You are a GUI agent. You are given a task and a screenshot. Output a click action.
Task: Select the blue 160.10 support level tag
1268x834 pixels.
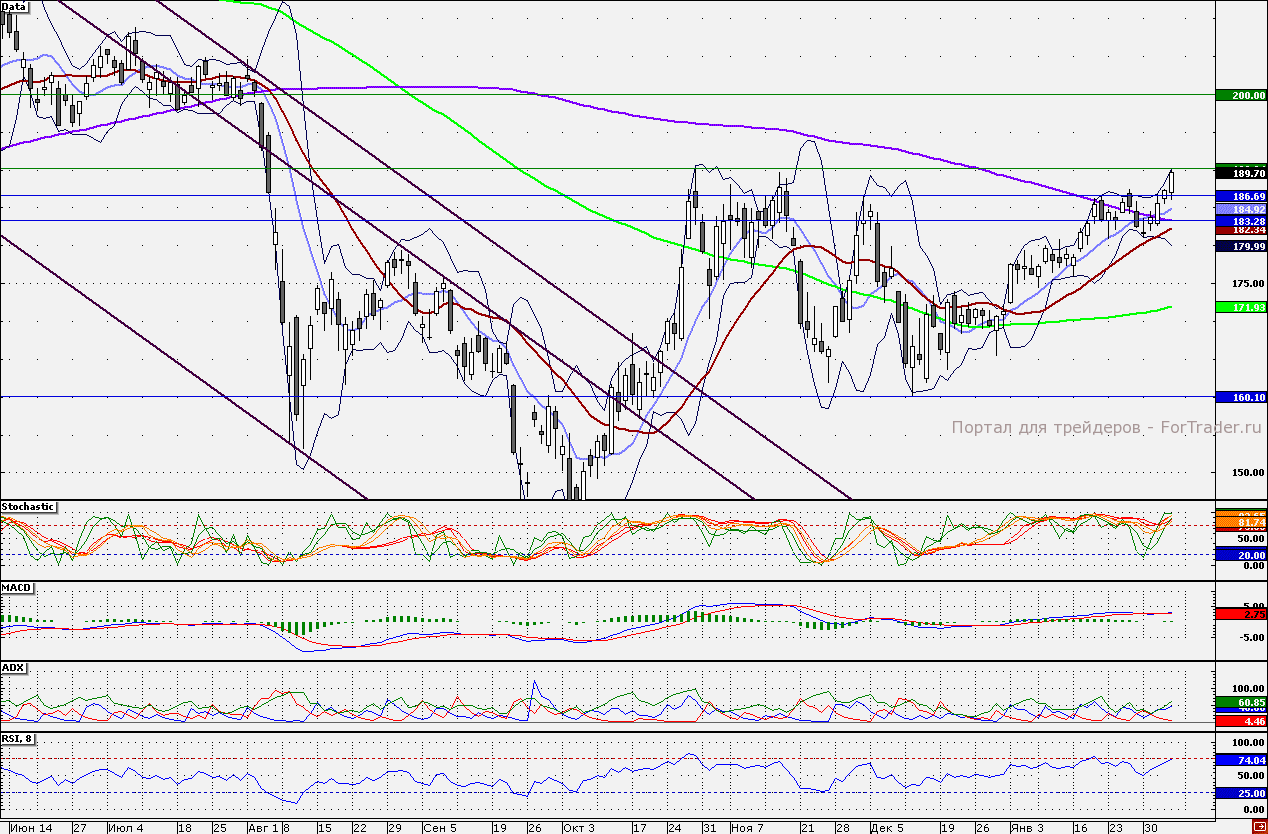[1241, 397]
